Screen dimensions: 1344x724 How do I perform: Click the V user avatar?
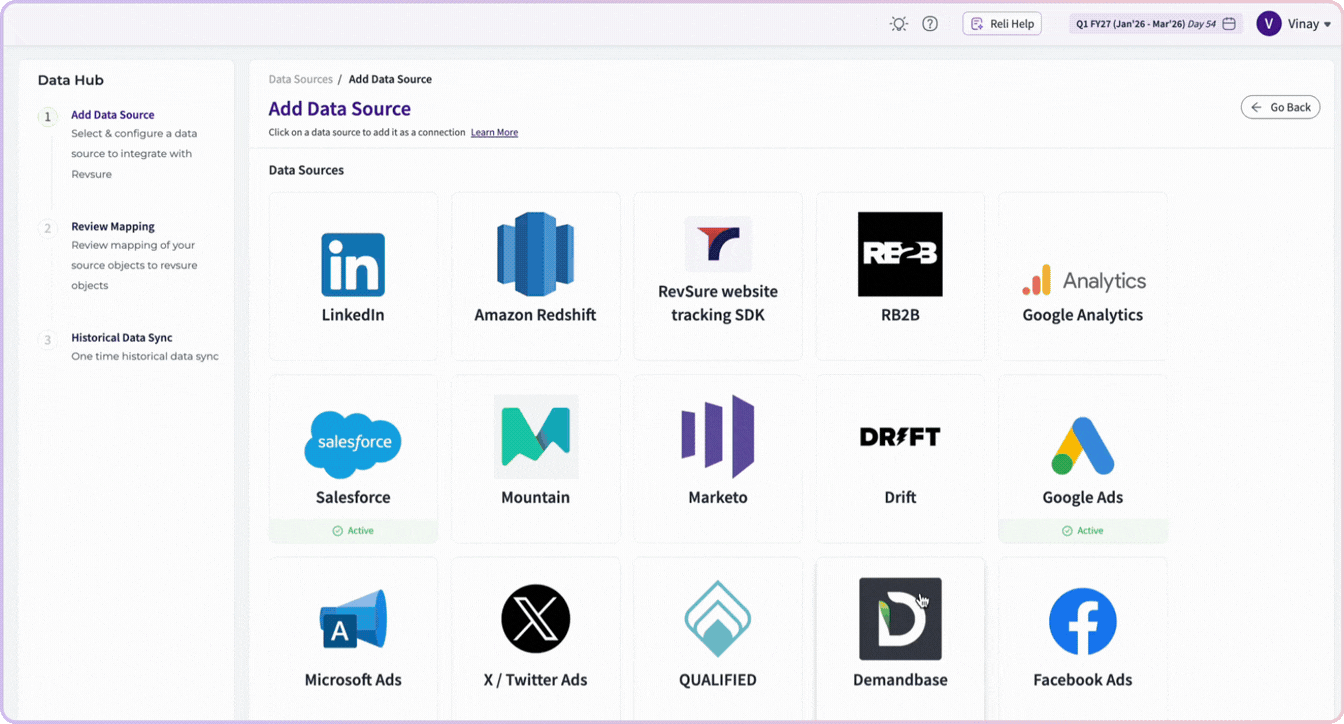point(1269,24)
